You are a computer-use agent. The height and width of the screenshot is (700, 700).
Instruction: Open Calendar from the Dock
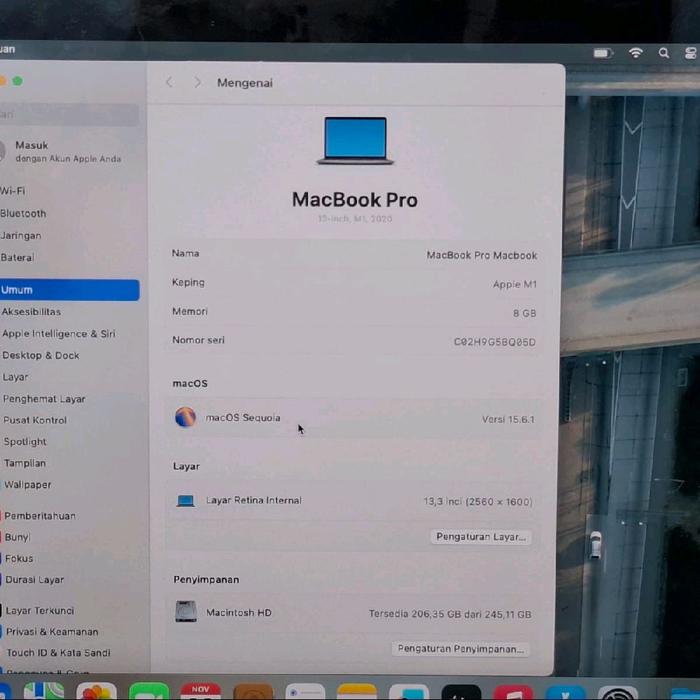(200, 691)
